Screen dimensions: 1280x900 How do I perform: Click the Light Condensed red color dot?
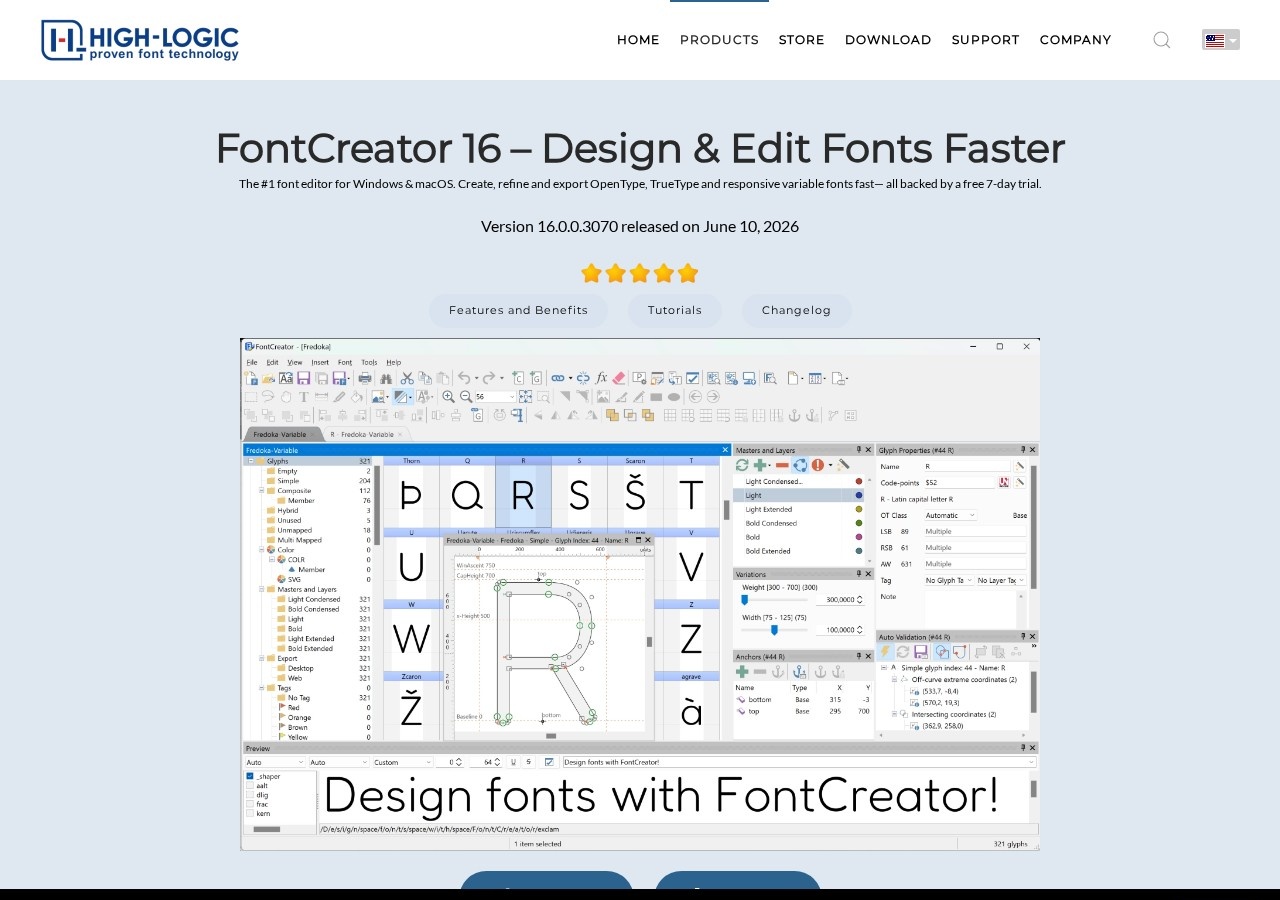859,481
